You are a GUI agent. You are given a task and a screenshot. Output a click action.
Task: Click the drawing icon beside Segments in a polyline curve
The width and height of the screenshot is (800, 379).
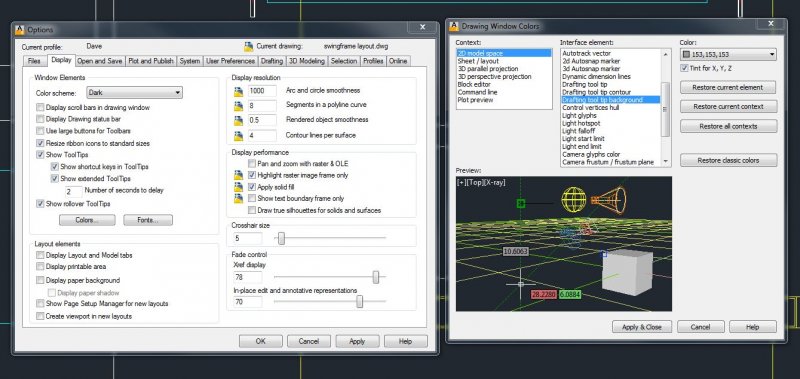pyautogui.click(x=238, y=106)
